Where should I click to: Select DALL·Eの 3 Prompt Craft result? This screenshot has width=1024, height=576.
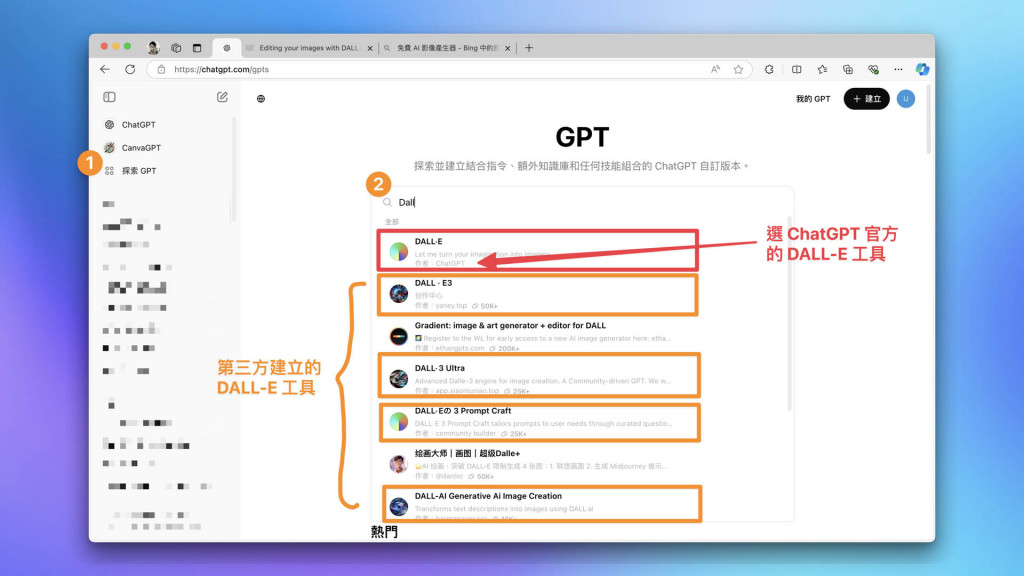point(539,422)
